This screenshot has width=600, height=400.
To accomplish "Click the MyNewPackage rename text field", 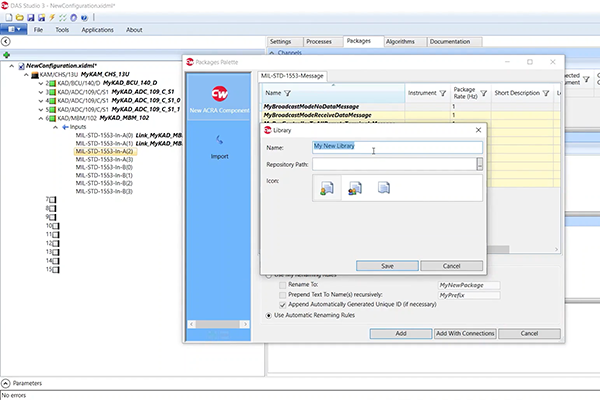I will pyautogui.click(x=469, y=285).
